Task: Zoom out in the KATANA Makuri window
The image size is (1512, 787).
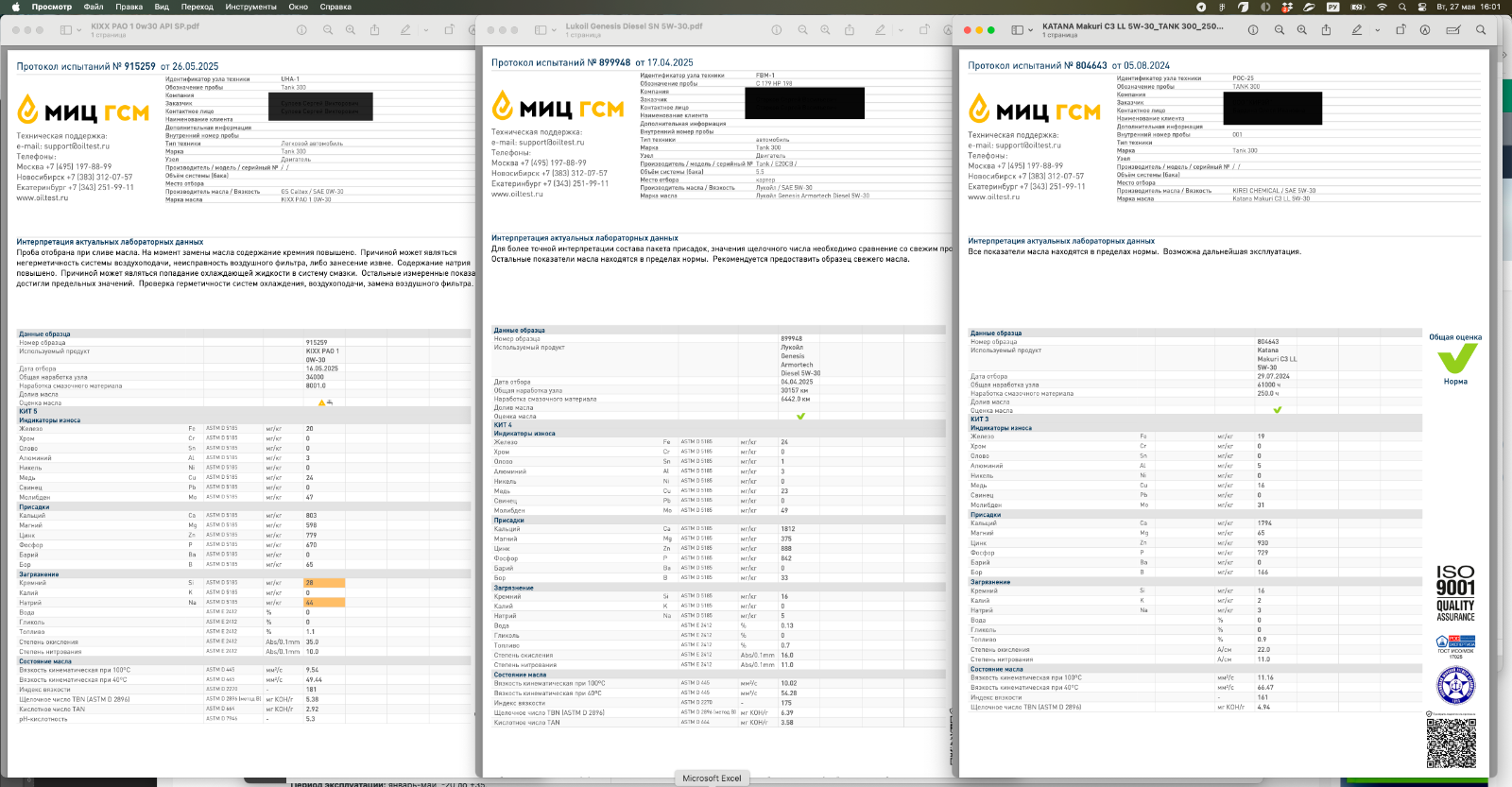Action: tap(1280, 30)
